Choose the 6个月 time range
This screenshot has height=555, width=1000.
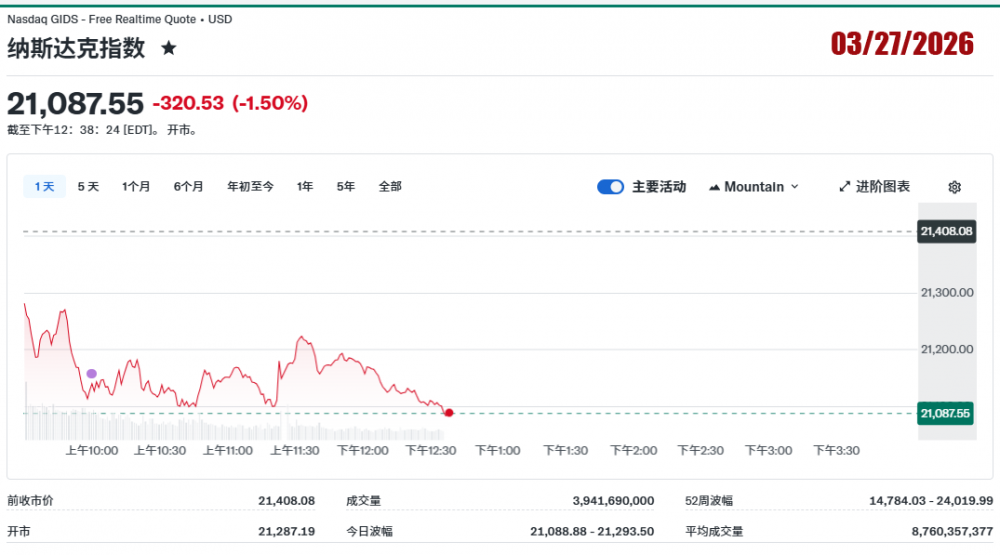[x=188, y=186]
